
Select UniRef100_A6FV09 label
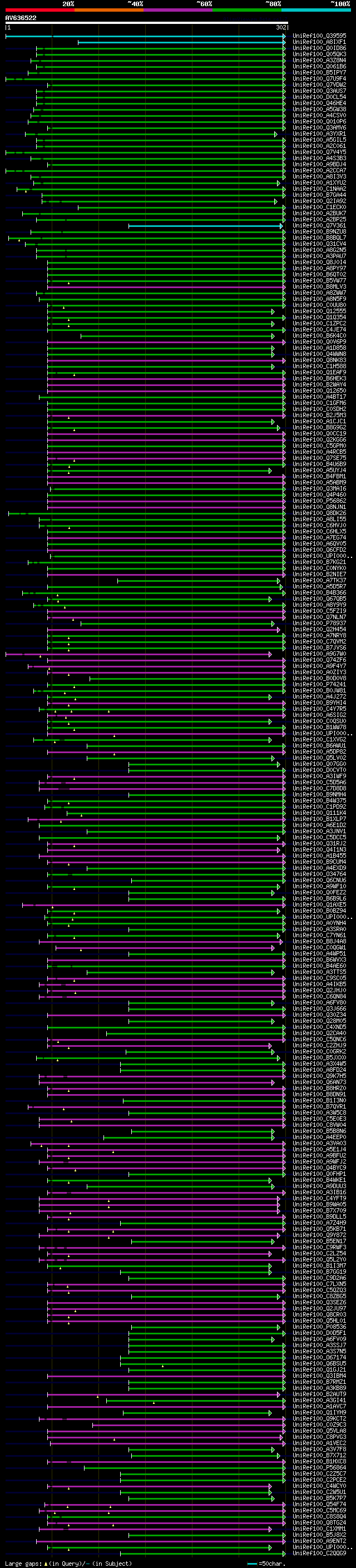coord(319,1339)
